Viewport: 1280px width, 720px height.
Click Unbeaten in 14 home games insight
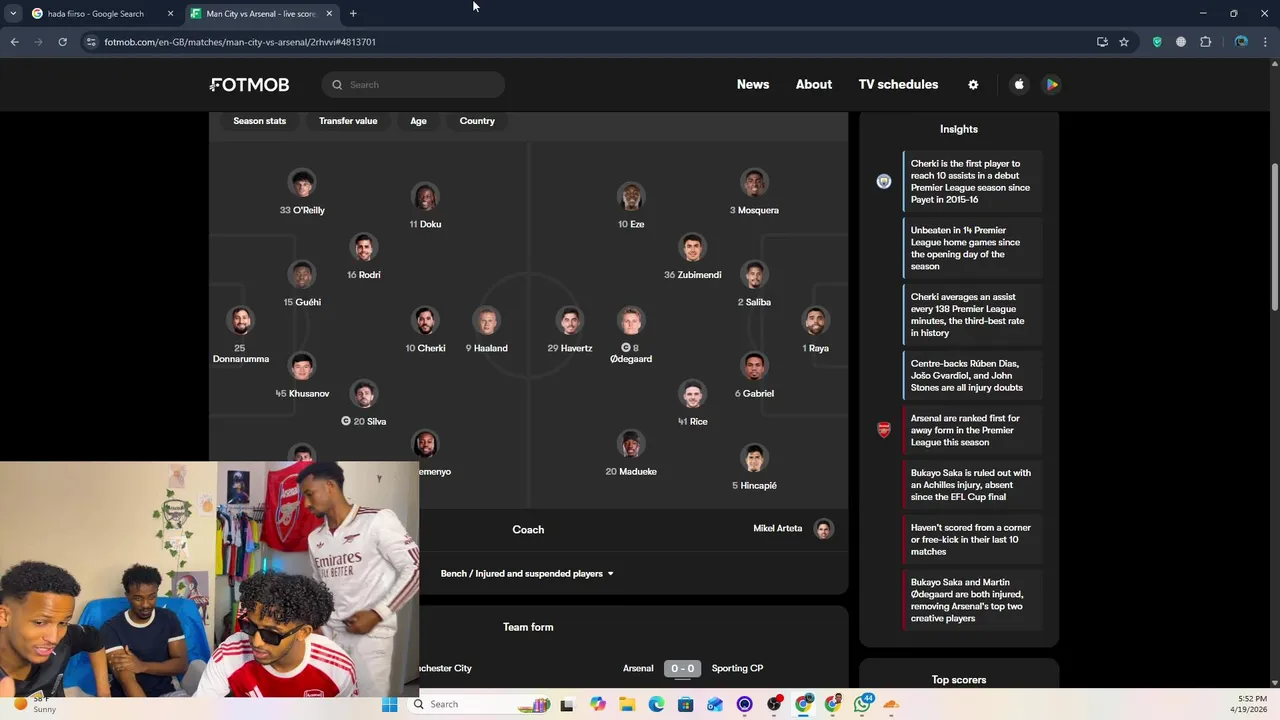[971, 248]
